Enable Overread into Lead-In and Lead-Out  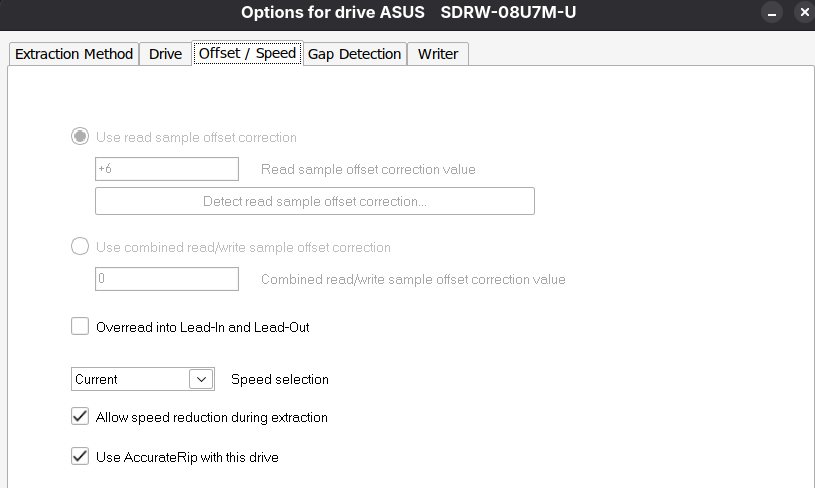[80, 326]
